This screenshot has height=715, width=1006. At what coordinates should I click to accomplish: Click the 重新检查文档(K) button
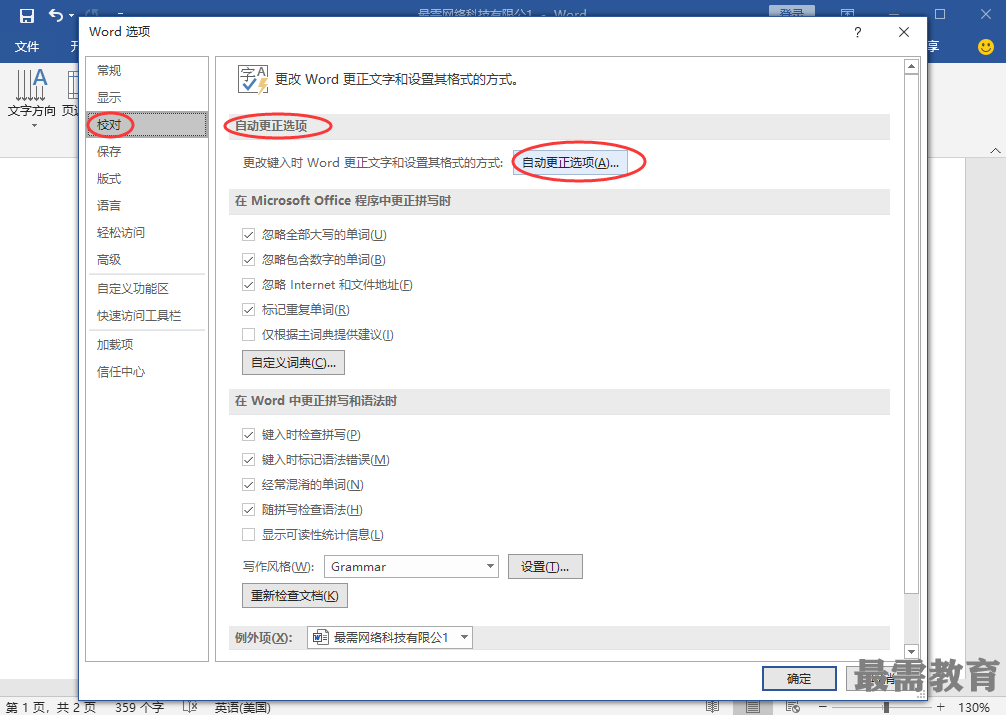coord(294,596)
